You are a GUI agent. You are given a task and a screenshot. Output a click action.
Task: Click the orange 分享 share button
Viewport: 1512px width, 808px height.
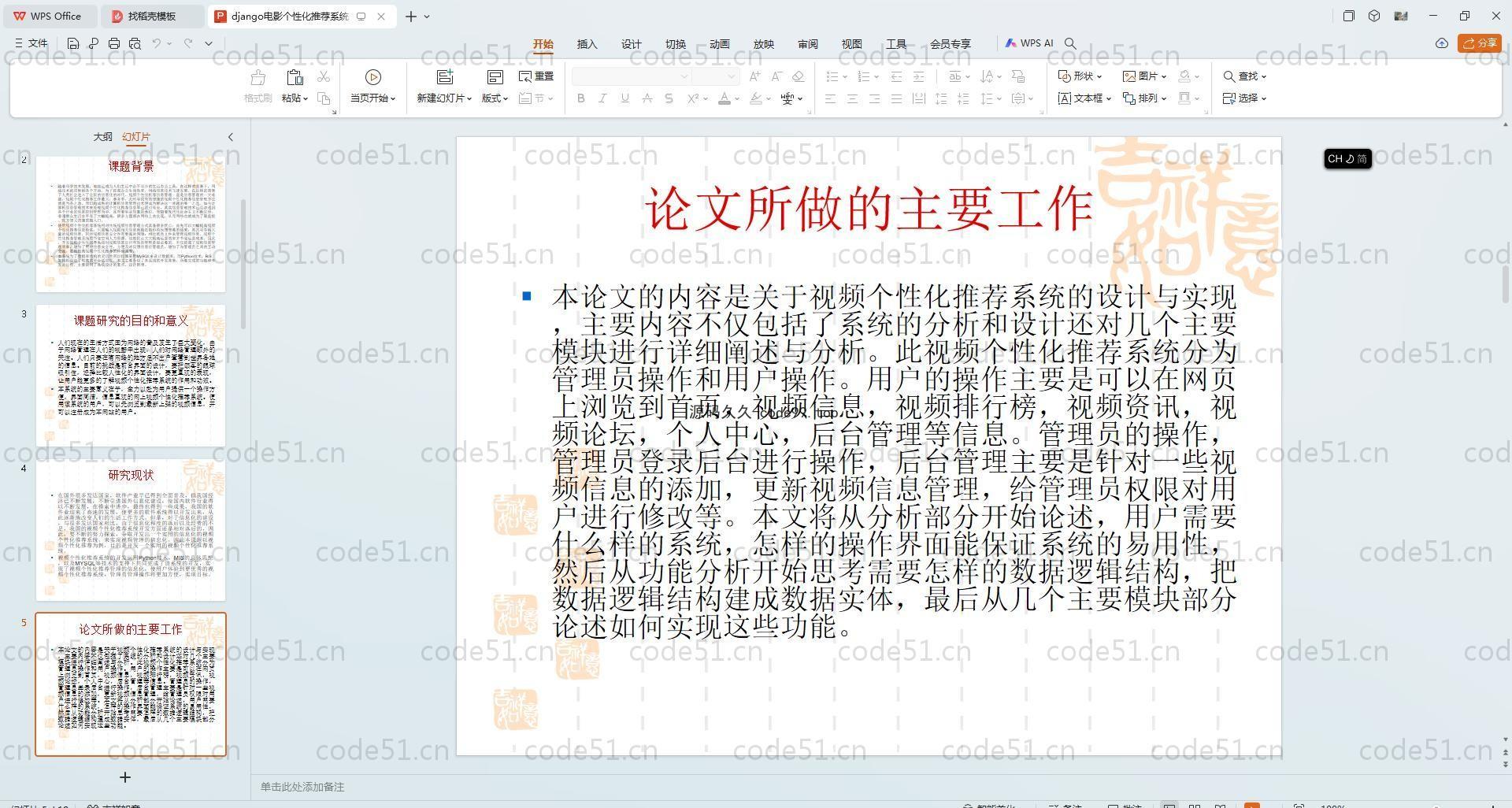(1480, 43)
